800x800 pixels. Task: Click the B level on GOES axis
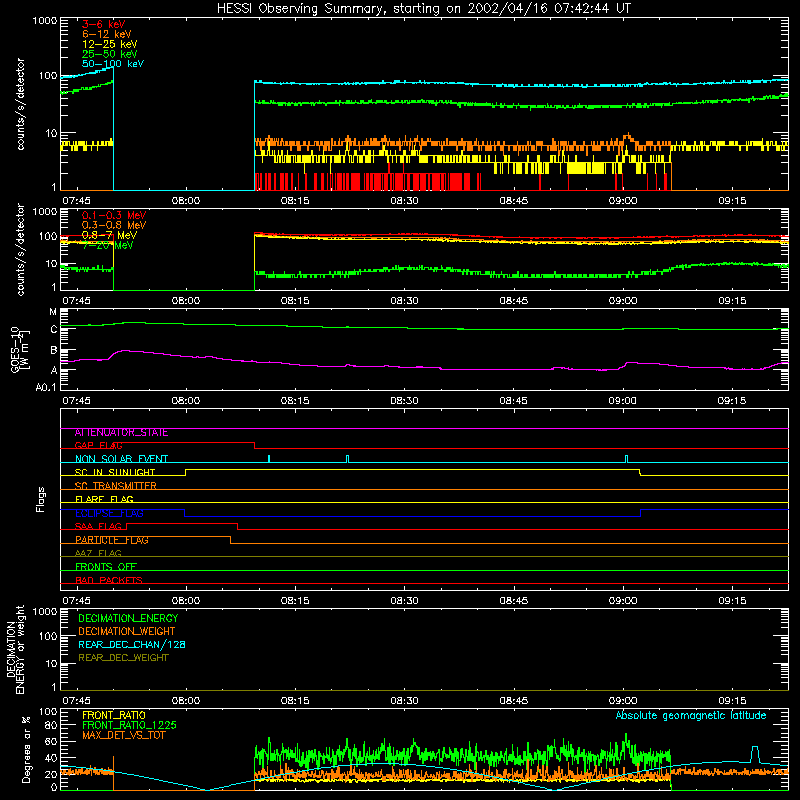tap(54, 351)
